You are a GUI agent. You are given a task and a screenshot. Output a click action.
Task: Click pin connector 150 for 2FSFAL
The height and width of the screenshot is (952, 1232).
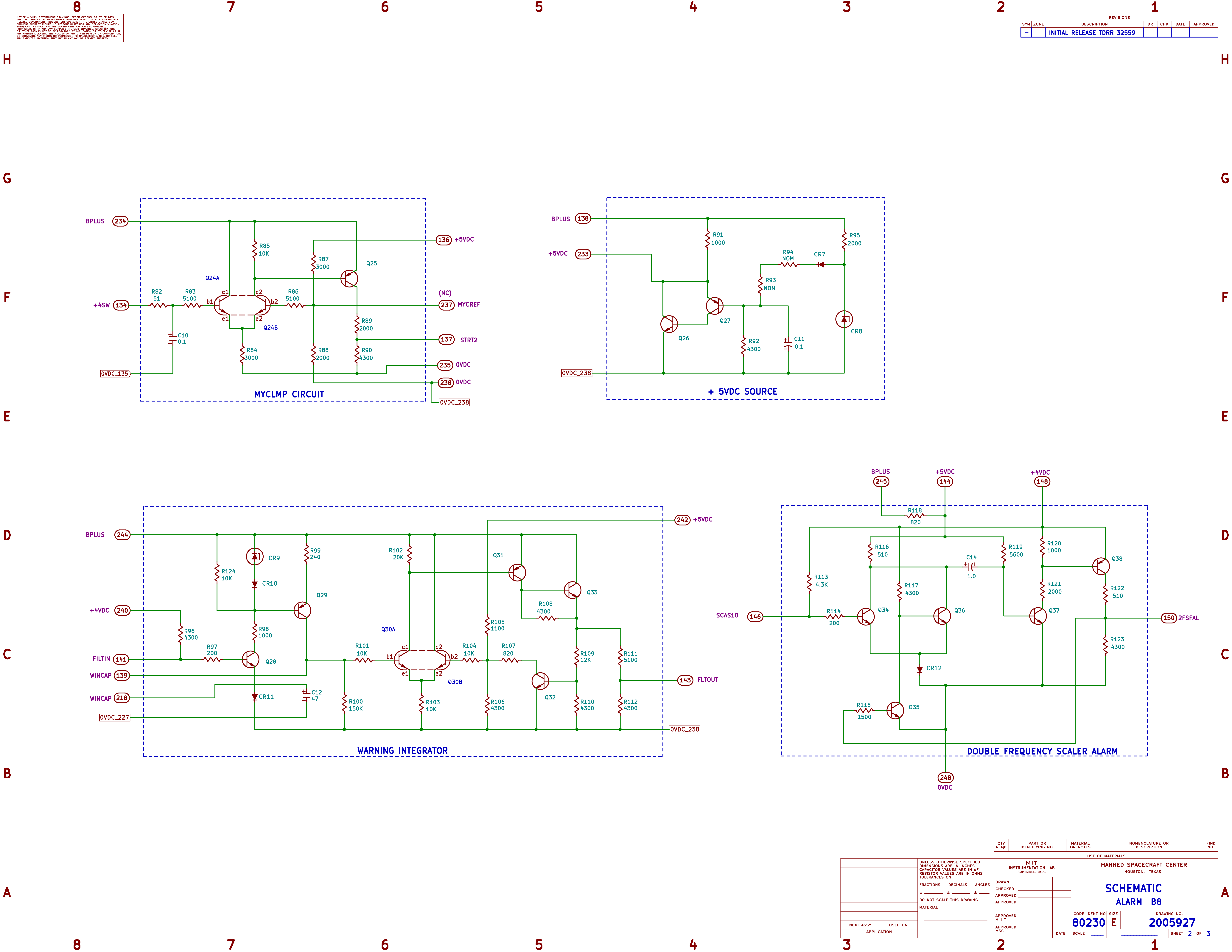click(1169, 618)
